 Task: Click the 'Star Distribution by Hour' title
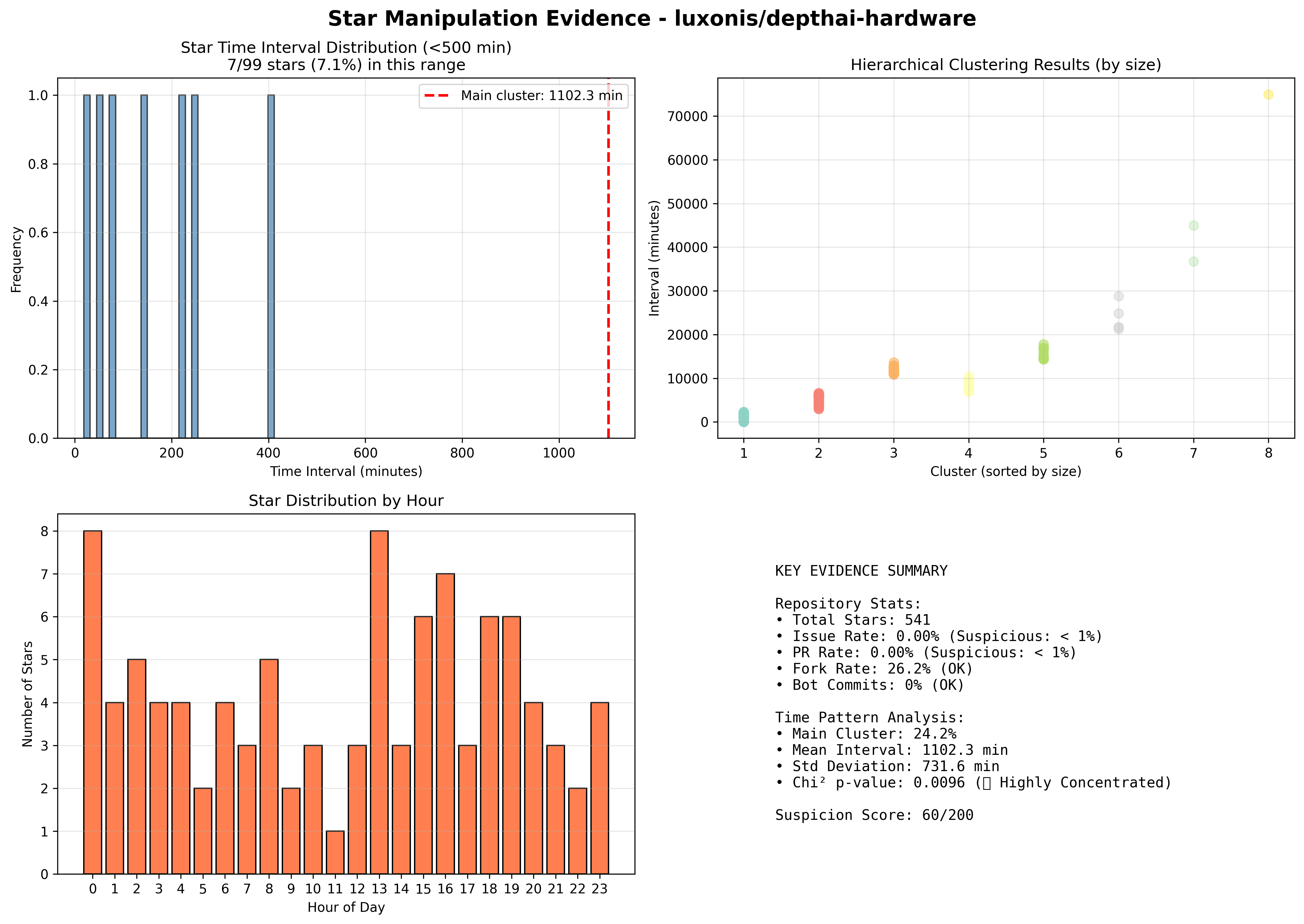coord(346,501)
